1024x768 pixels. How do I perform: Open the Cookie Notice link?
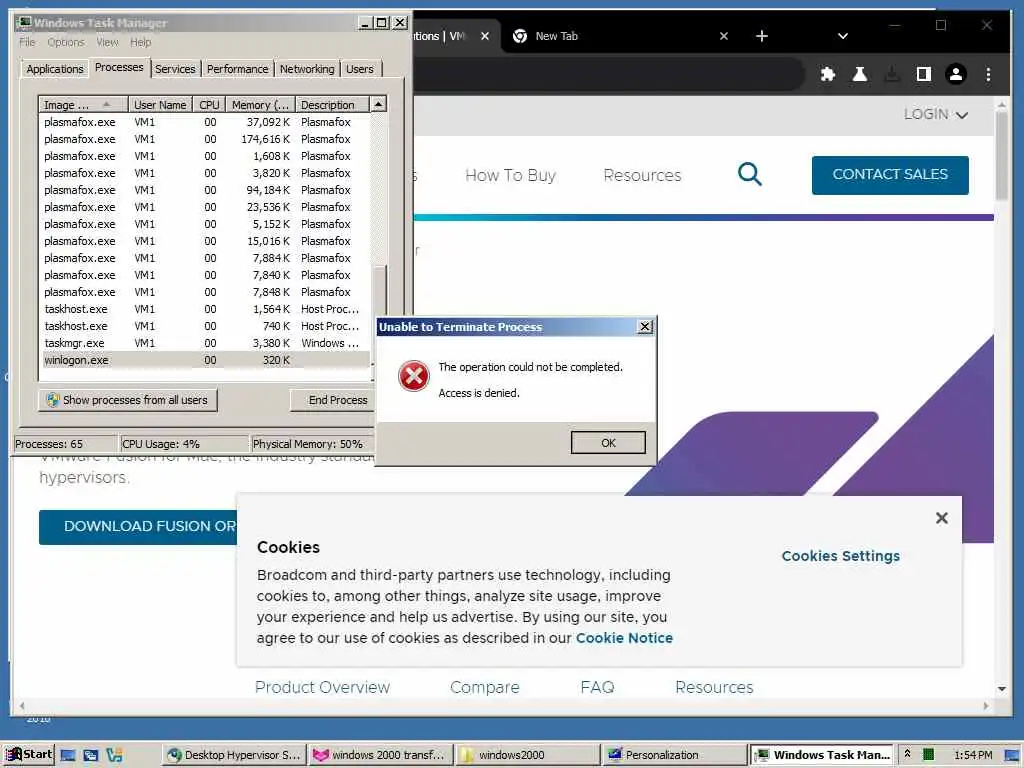624,638
